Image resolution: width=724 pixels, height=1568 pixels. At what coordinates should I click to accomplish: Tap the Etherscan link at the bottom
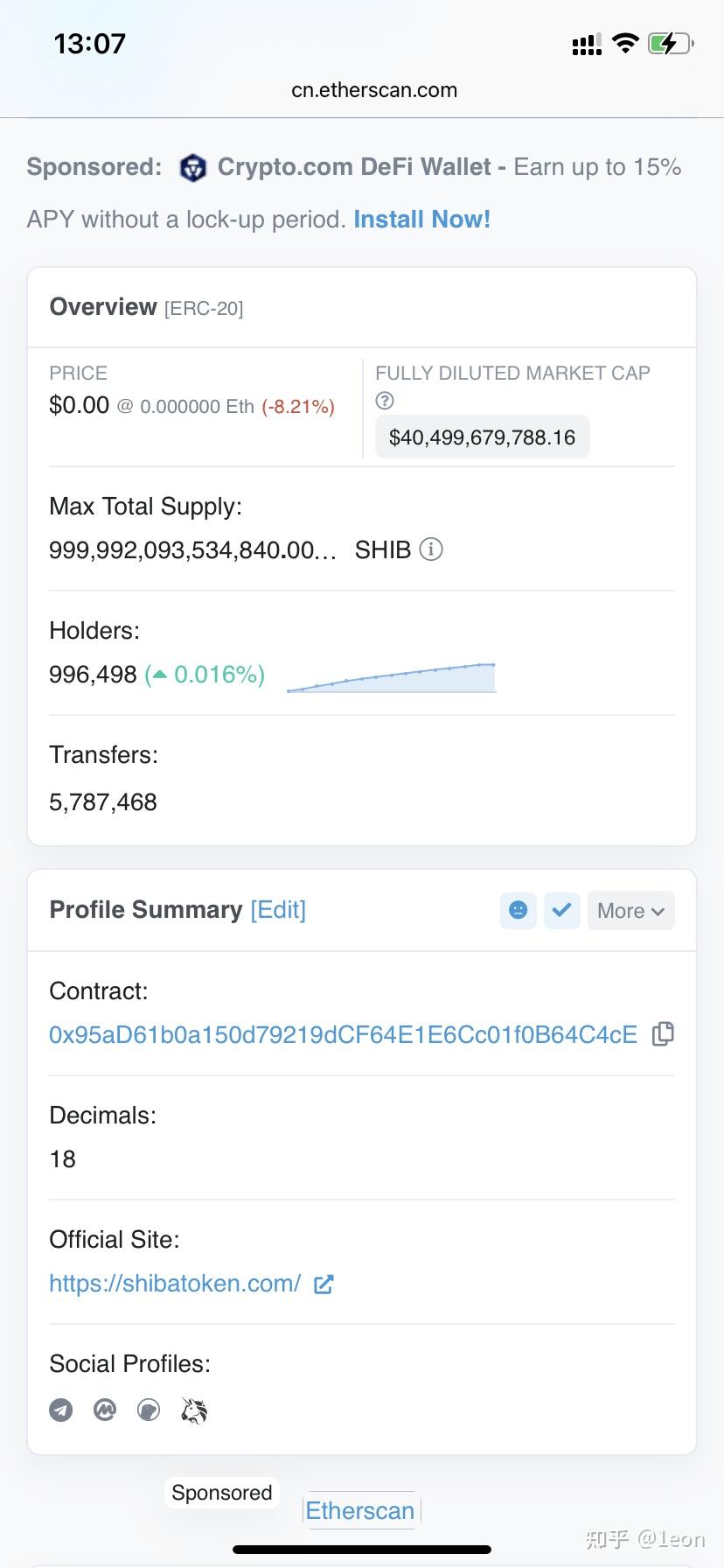coord(360,1511)
